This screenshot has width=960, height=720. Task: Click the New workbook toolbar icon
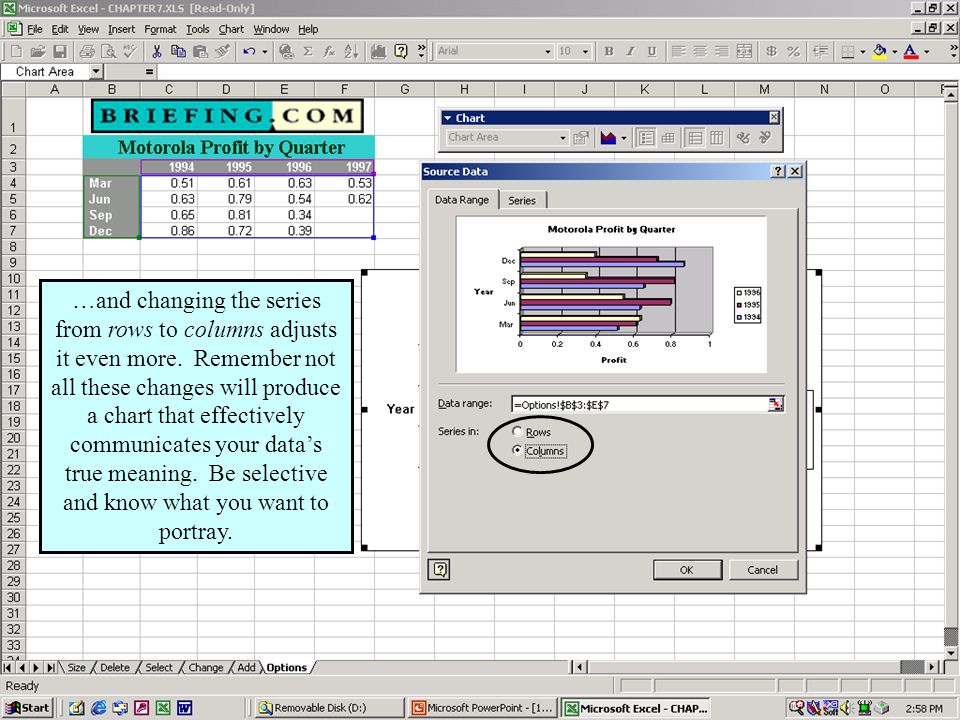pyautogui.click(x=17, y=51)
